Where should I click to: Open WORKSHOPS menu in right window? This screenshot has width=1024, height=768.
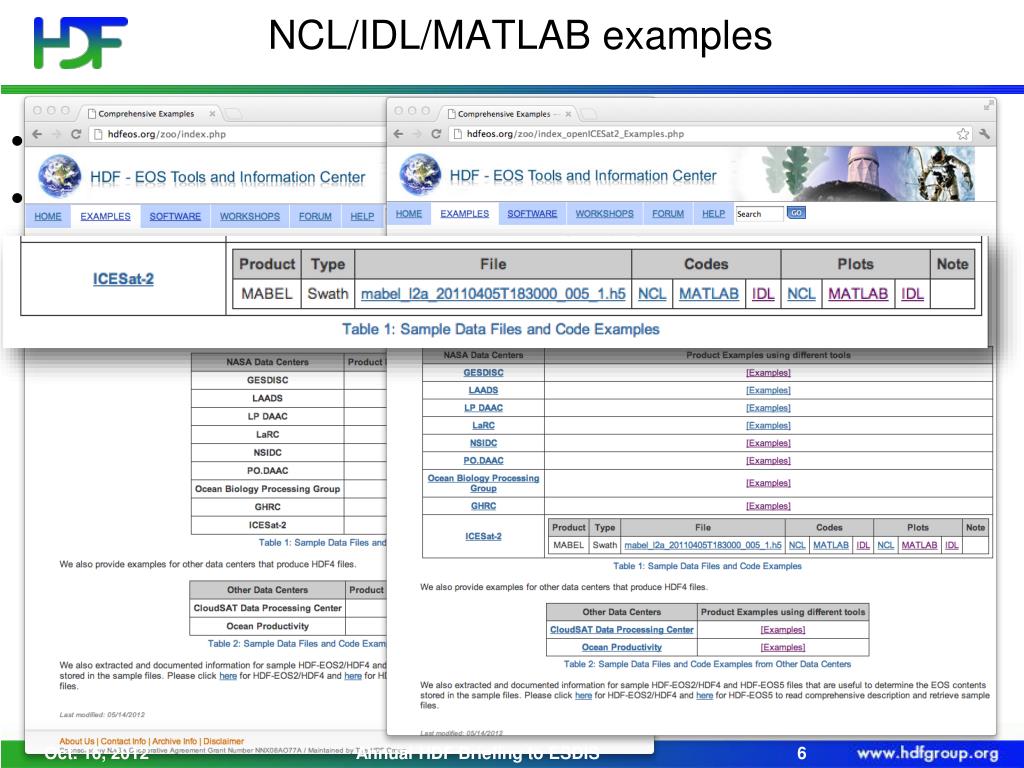[604, 214]
